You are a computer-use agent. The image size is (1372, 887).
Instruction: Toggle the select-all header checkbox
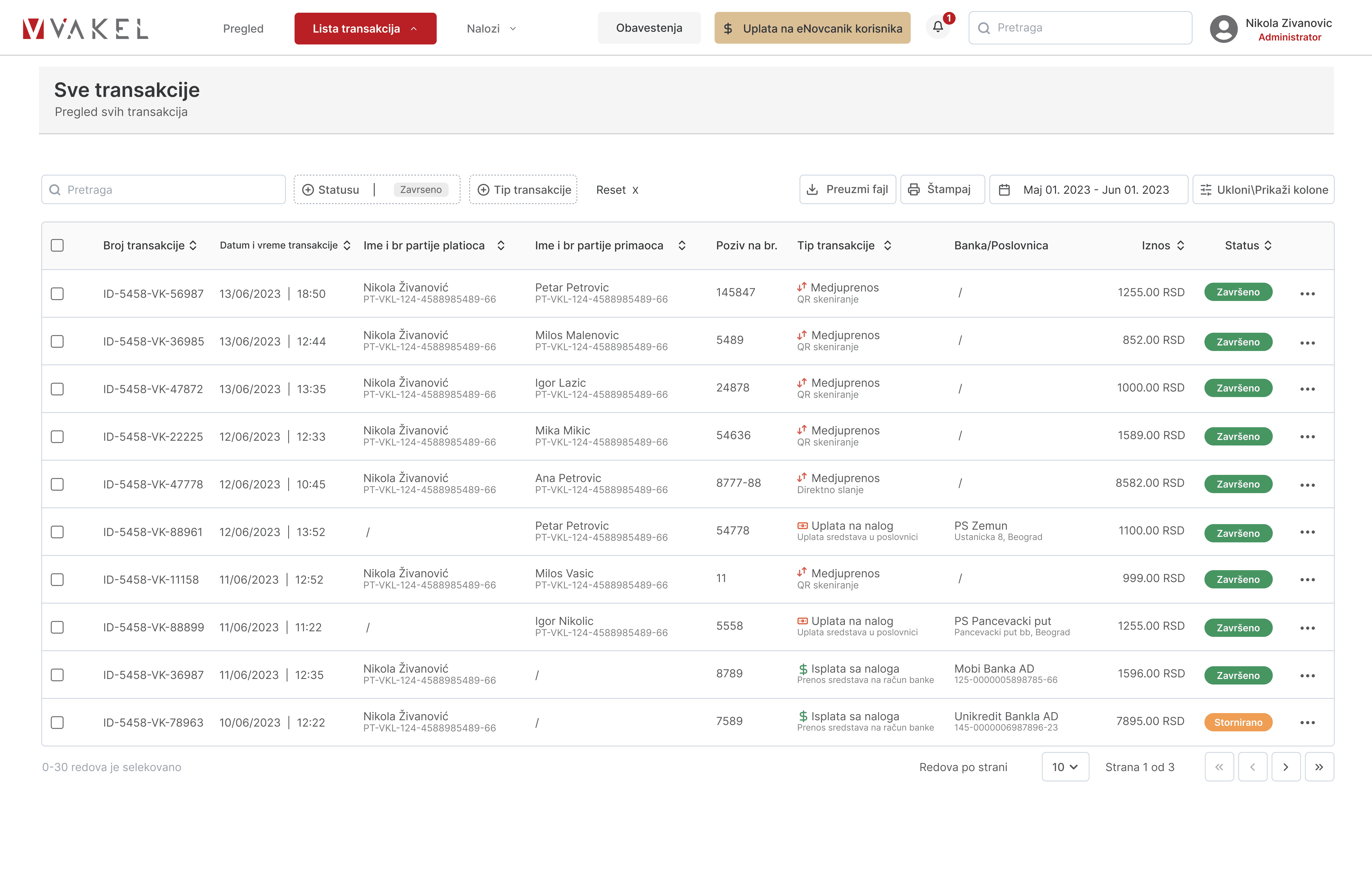point(57,245)
